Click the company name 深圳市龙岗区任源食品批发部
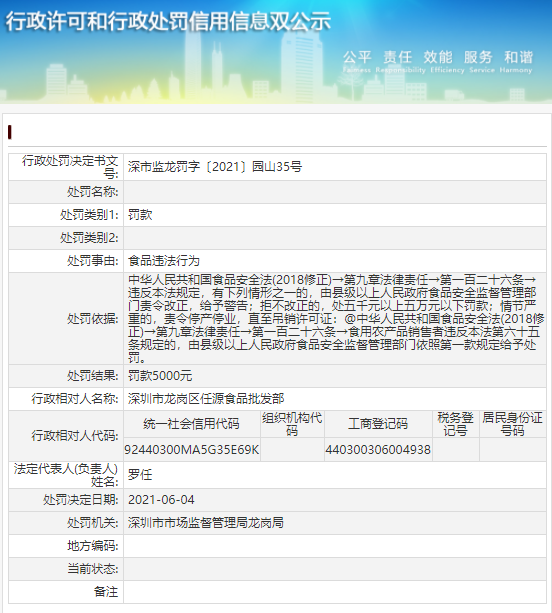Viewport: 552px width, 613px height. point(206,399)
